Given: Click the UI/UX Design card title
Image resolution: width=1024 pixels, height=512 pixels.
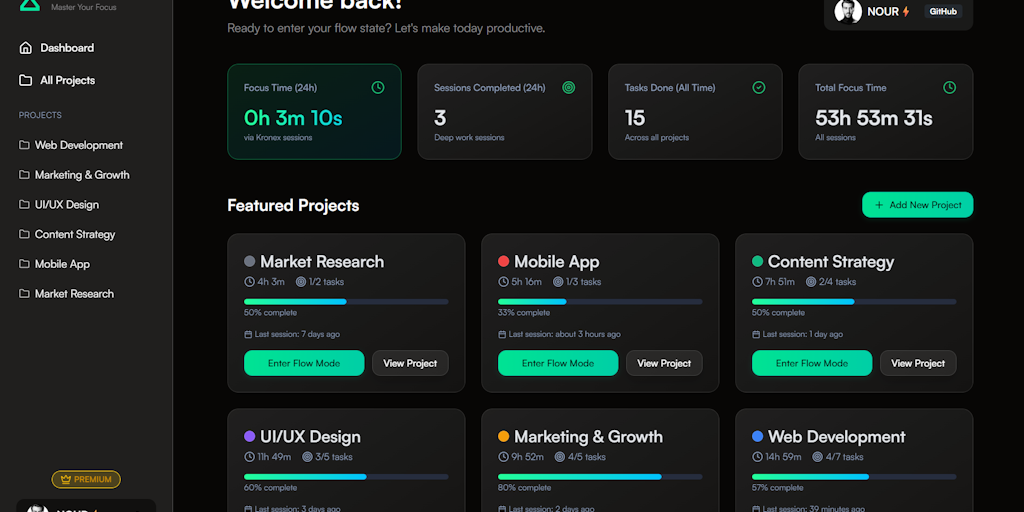Looking at the screenshot, I should [x=310, y=436].
